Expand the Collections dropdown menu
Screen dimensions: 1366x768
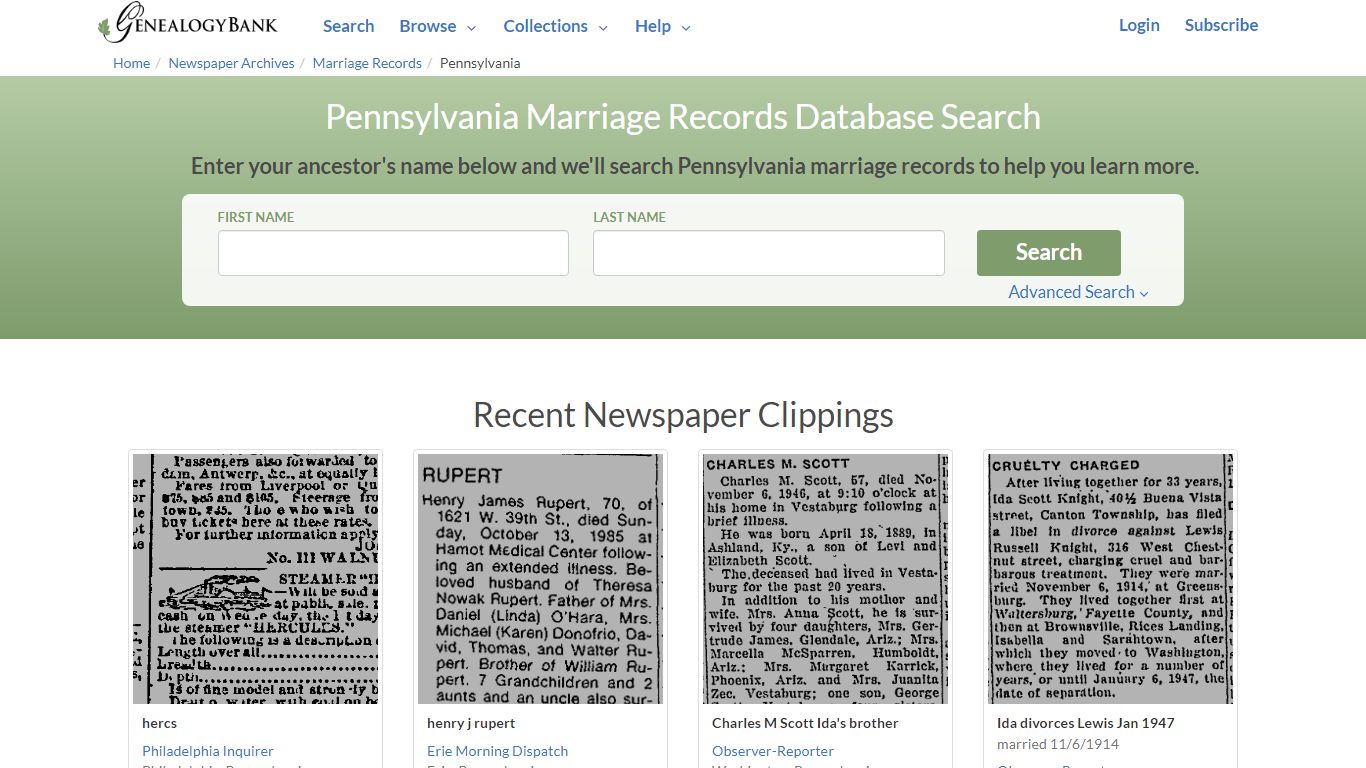click(x=555, y=26)
